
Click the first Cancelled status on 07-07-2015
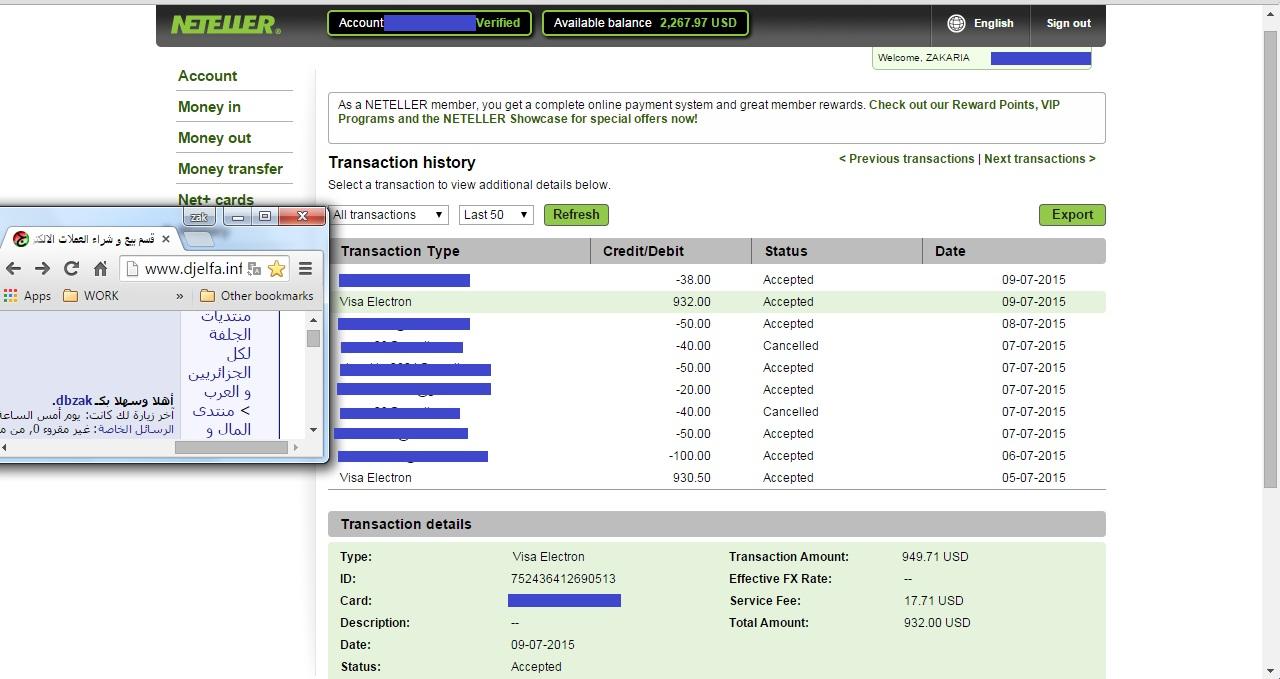point(790,346)
